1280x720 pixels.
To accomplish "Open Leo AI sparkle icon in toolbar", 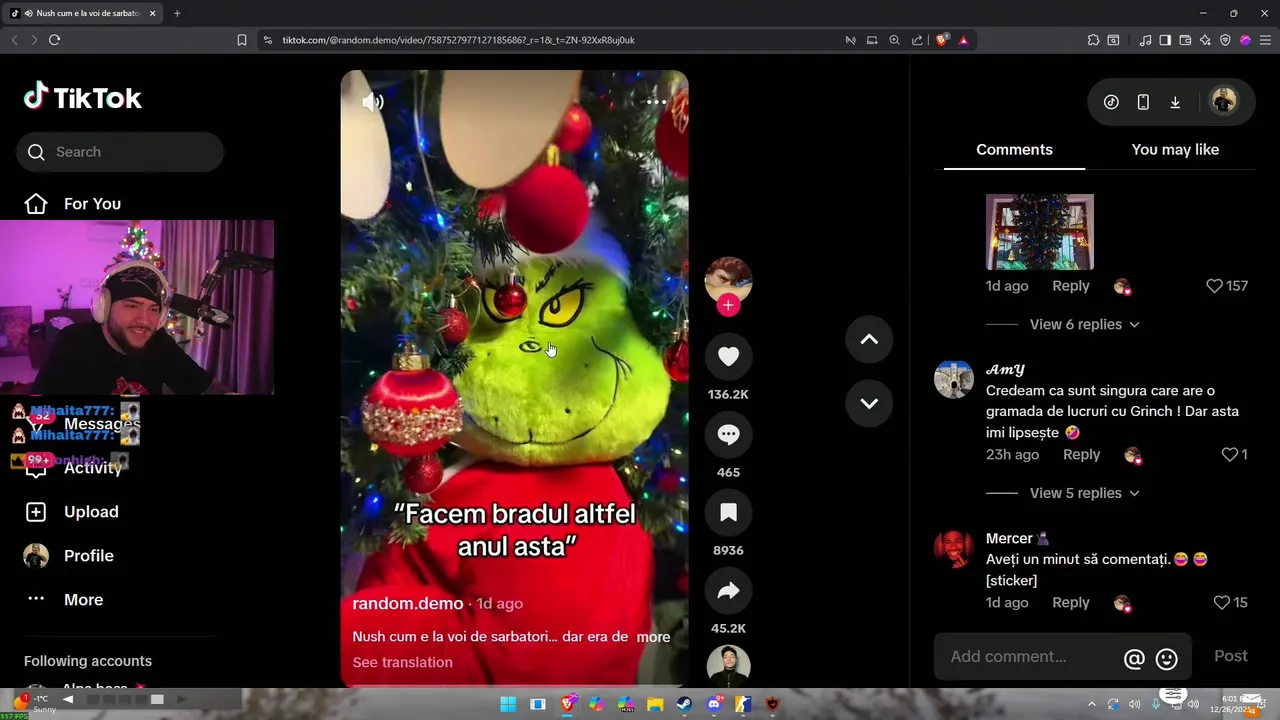I will click(x=1205, y=40).
